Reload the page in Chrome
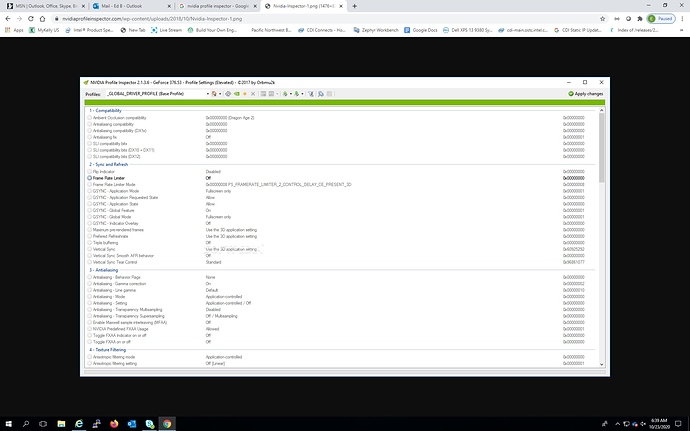Viewport: 690px width, 431px height. pos(30,18)
